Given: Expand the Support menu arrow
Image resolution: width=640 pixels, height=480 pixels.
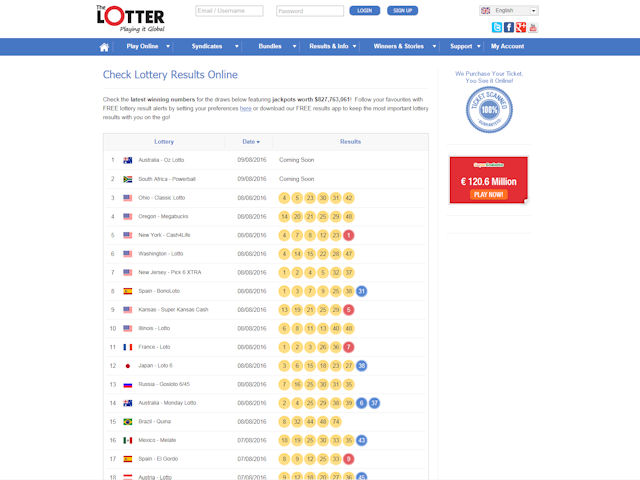Looking at the screenshot, I should (x=479, y=47).
